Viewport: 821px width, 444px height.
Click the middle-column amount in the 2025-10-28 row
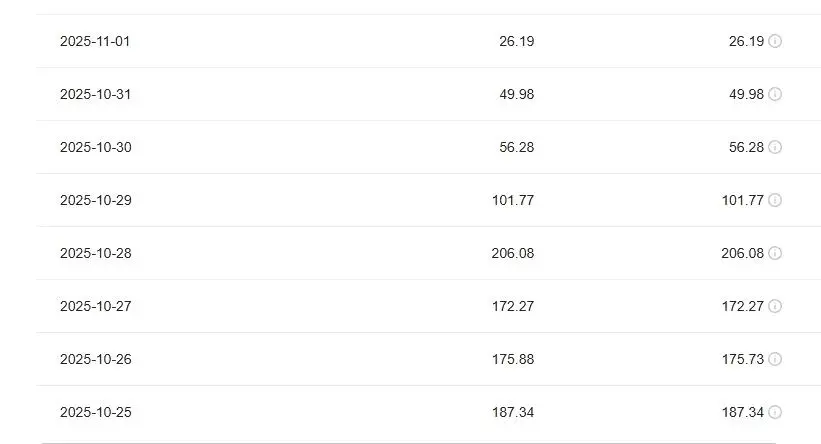click(x=512, y=253)
